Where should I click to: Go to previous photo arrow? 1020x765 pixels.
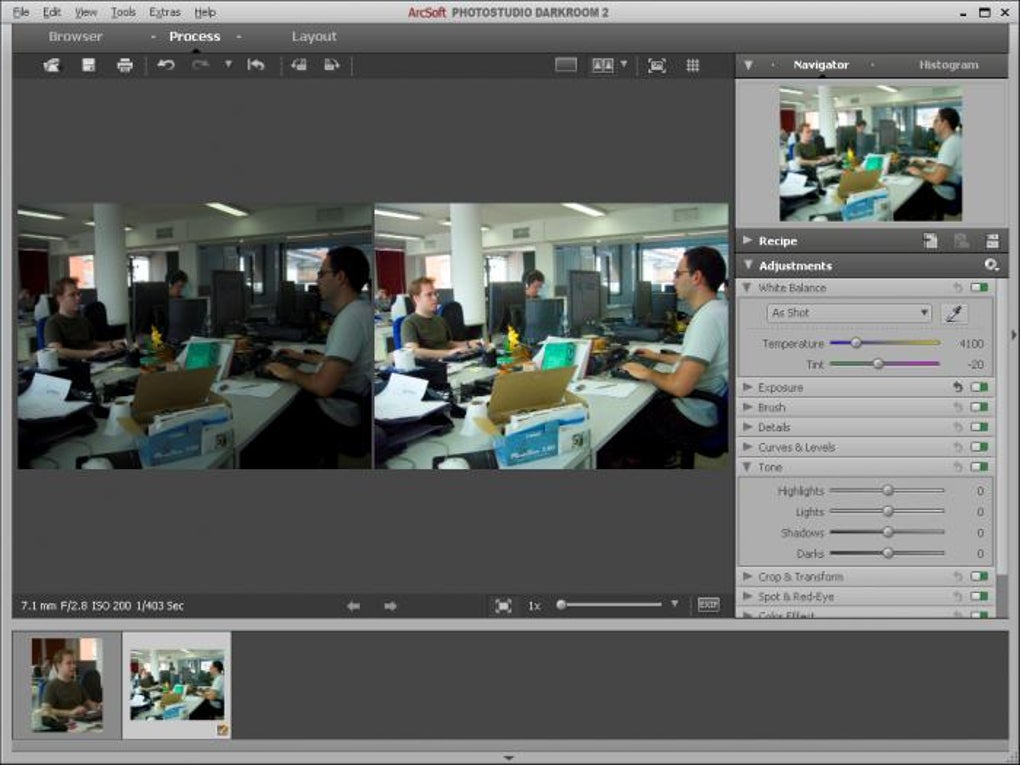pos(353,606)
